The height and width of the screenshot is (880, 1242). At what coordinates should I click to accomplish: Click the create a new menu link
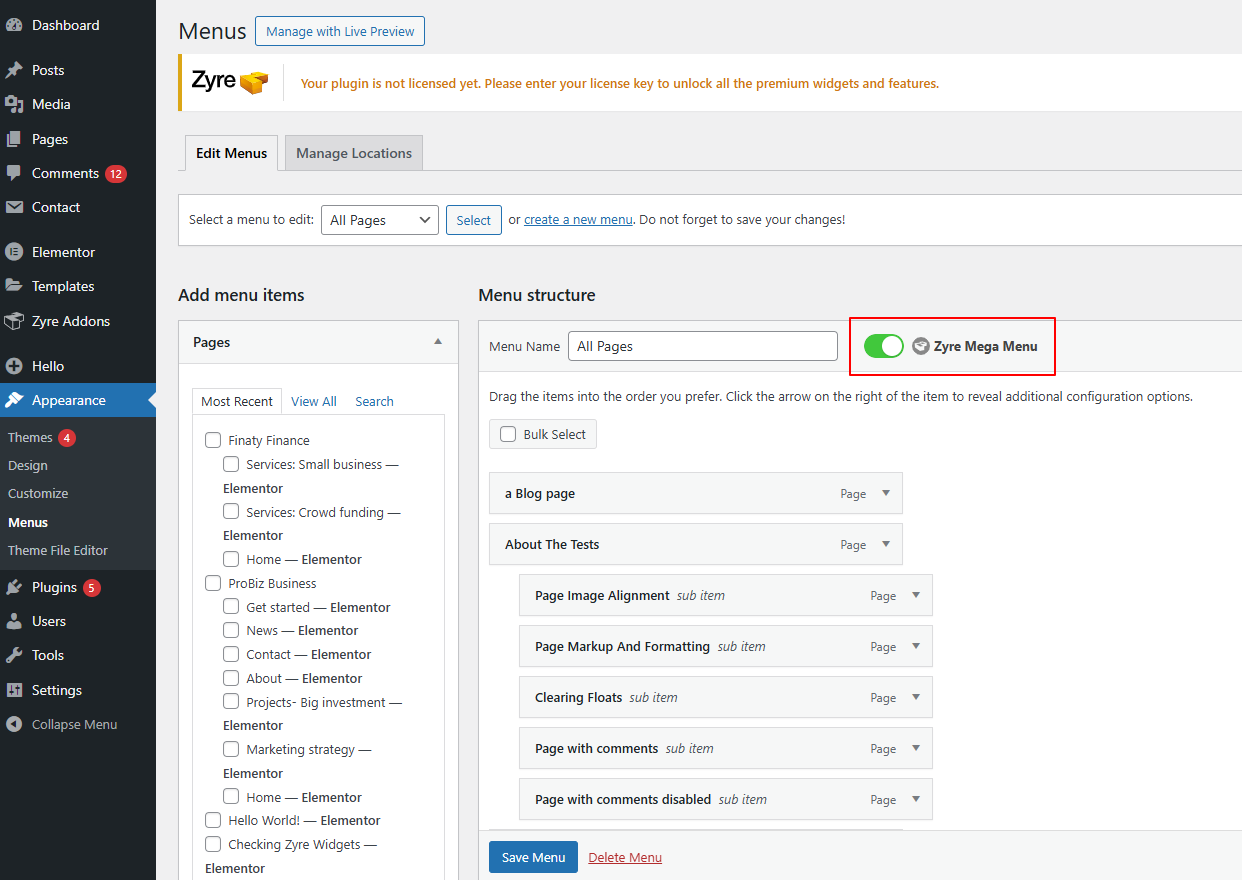point(578,220)
